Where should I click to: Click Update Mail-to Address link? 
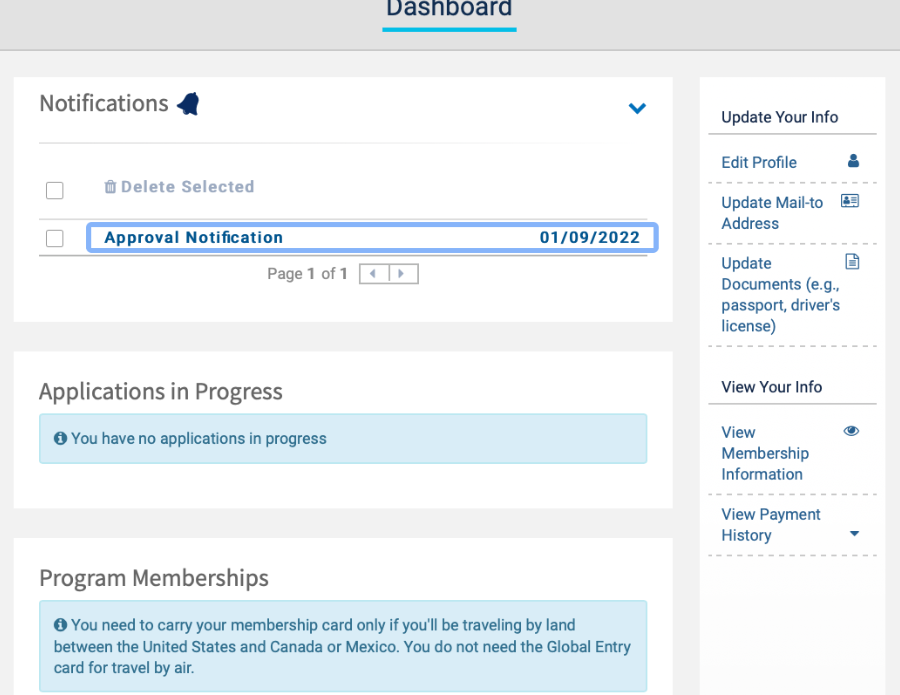point(772,213)
